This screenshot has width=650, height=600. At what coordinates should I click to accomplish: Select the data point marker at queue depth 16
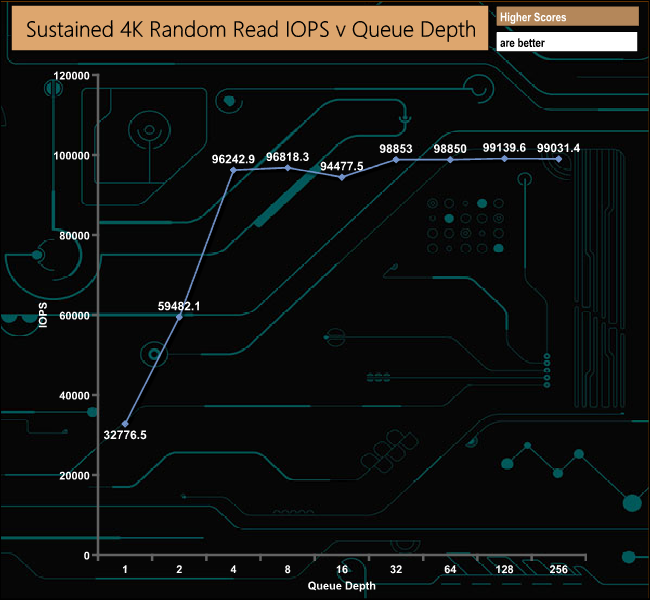click(342, 177)
